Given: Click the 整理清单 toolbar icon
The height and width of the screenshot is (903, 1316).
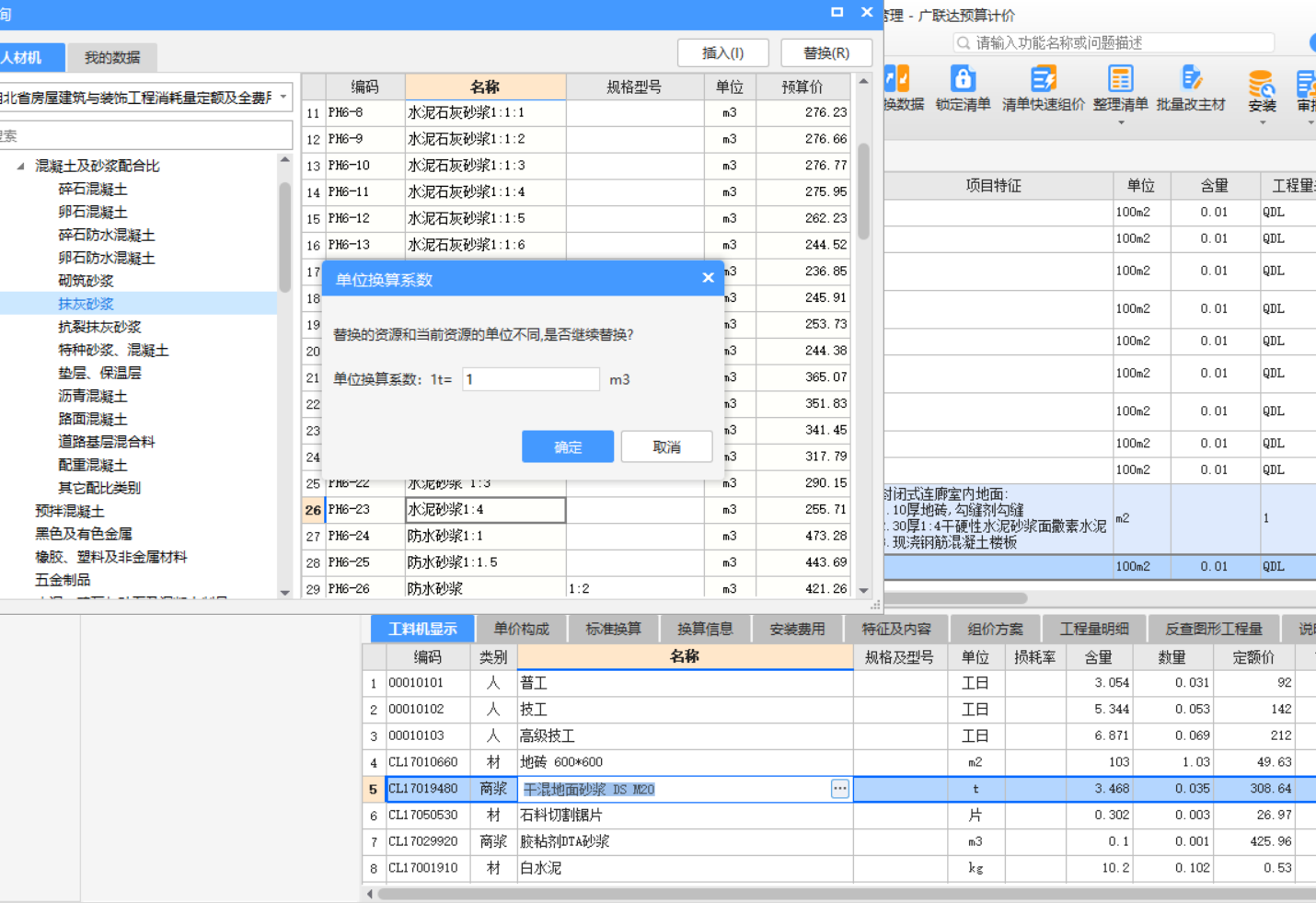Looking at the screenshot, I should coord(1120,79).
